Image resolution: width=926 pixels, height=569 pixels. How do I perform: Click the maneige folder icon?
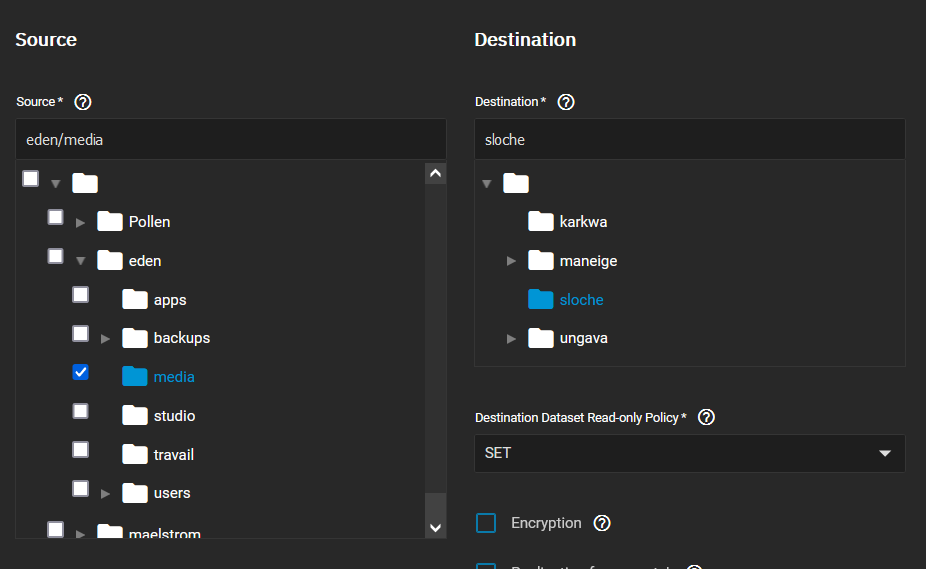[541, 260]
